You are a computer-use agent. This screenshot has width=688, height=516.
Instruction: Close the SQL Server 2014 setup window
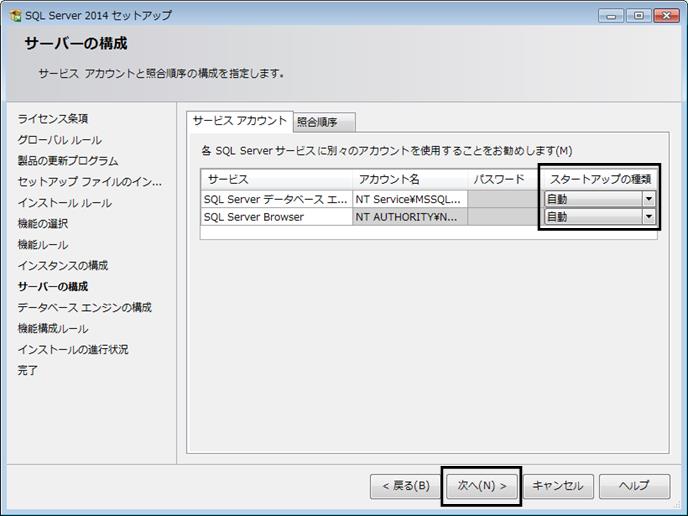666,16
